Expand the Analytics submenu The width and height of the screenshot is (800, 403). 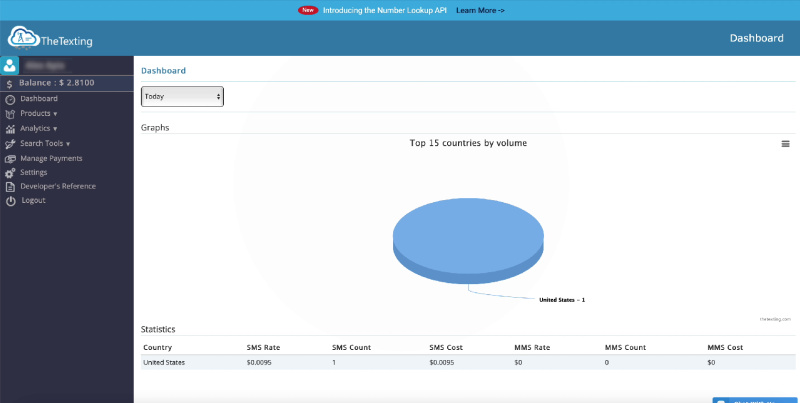point(39,128)
